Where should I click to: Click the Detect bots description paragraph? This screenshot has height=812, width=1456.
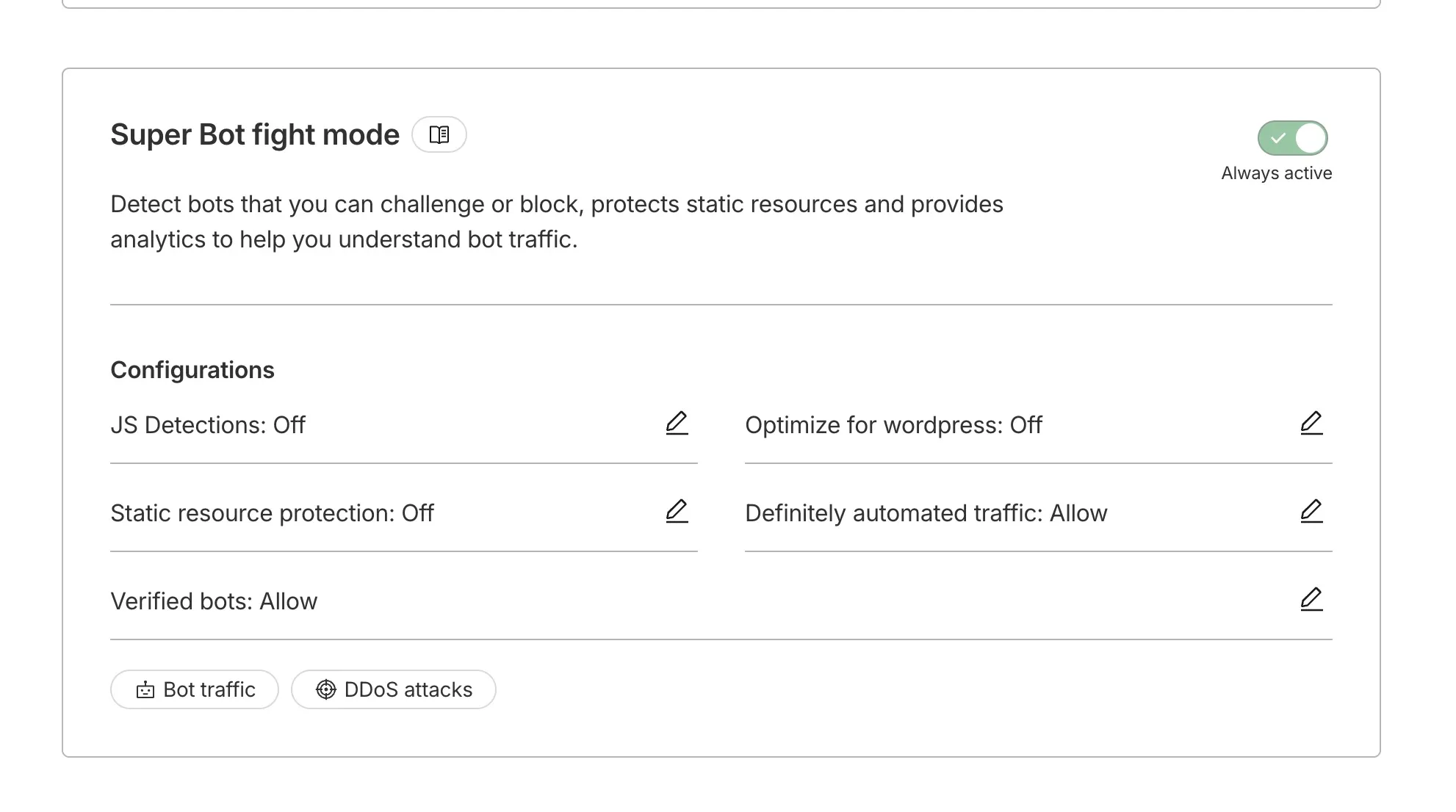556,222
